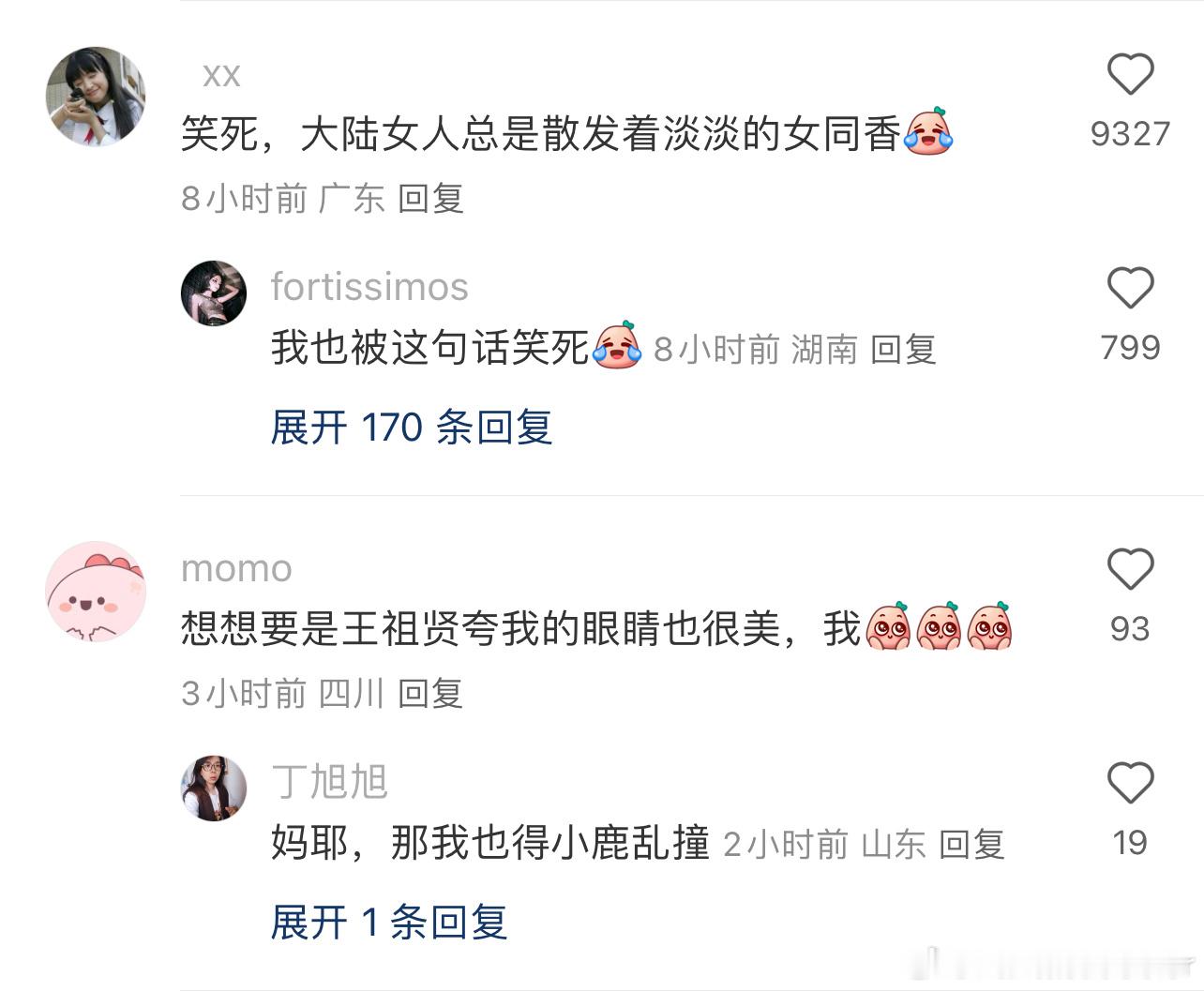This screenshot has width=1204, height=991.
Task: Reply to momo's comment
Action: coord(430,694)
